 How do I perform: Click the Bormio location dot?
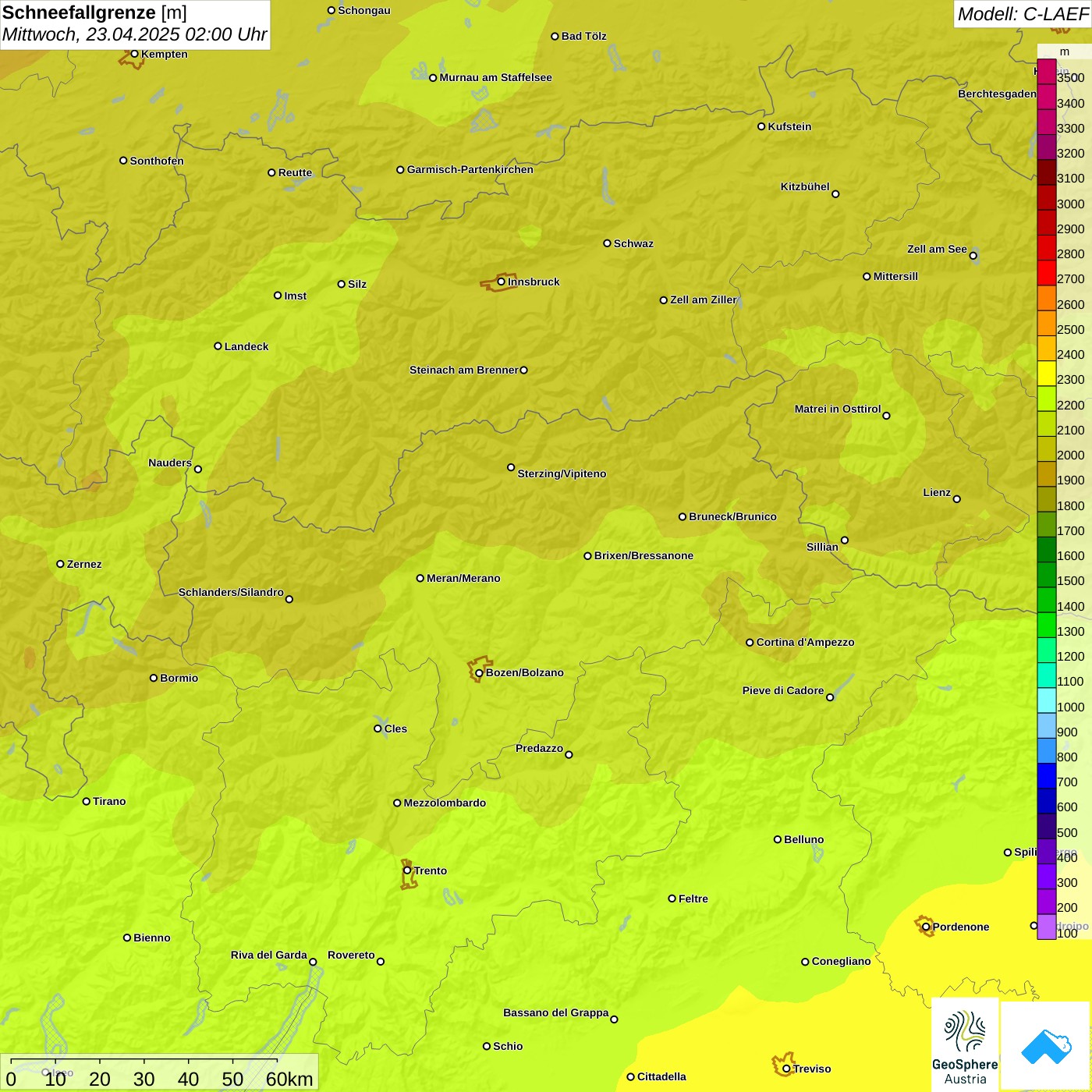coord(154,678)
